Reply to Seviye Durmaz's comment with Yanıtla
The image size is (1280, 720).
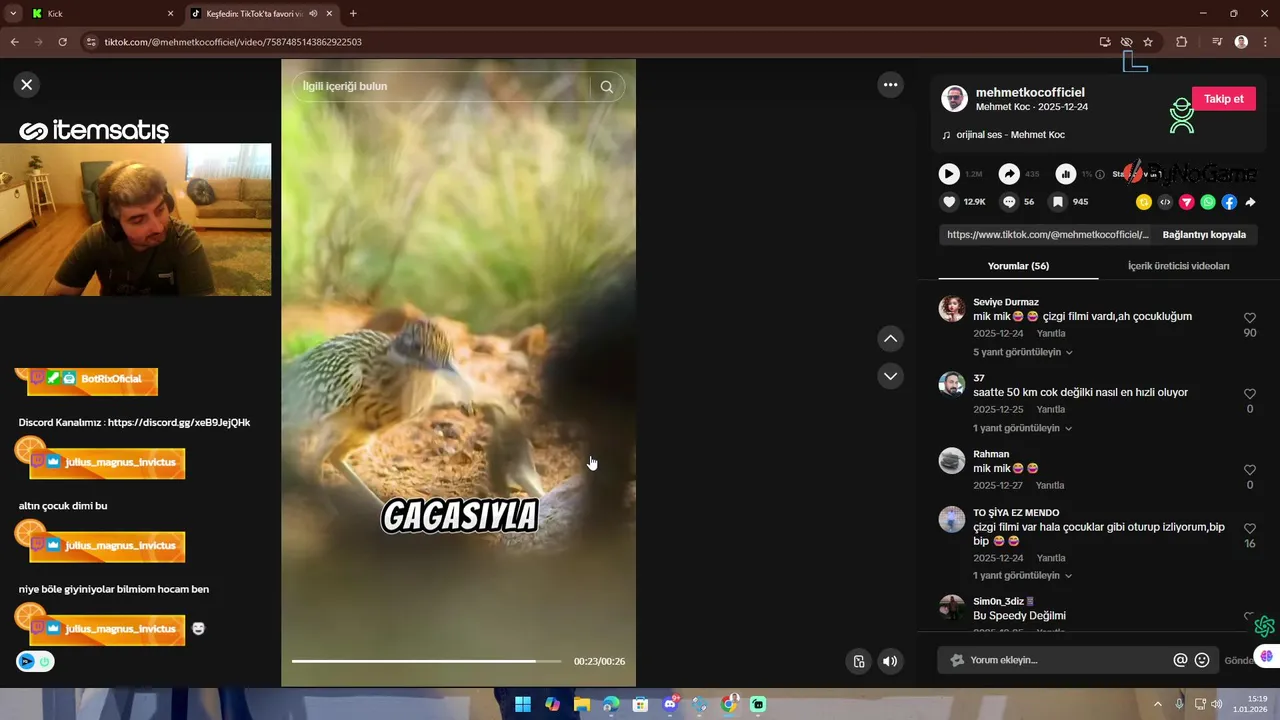pos(1050,334)
